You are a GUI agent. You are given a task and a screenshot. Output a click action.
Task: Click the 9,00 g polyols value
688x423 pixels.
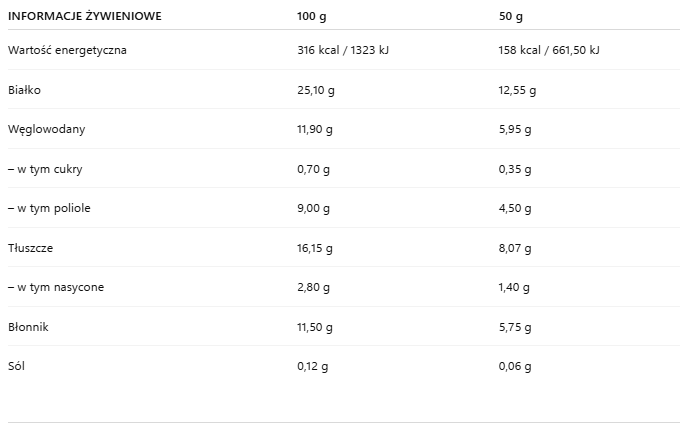coord(313,208)
